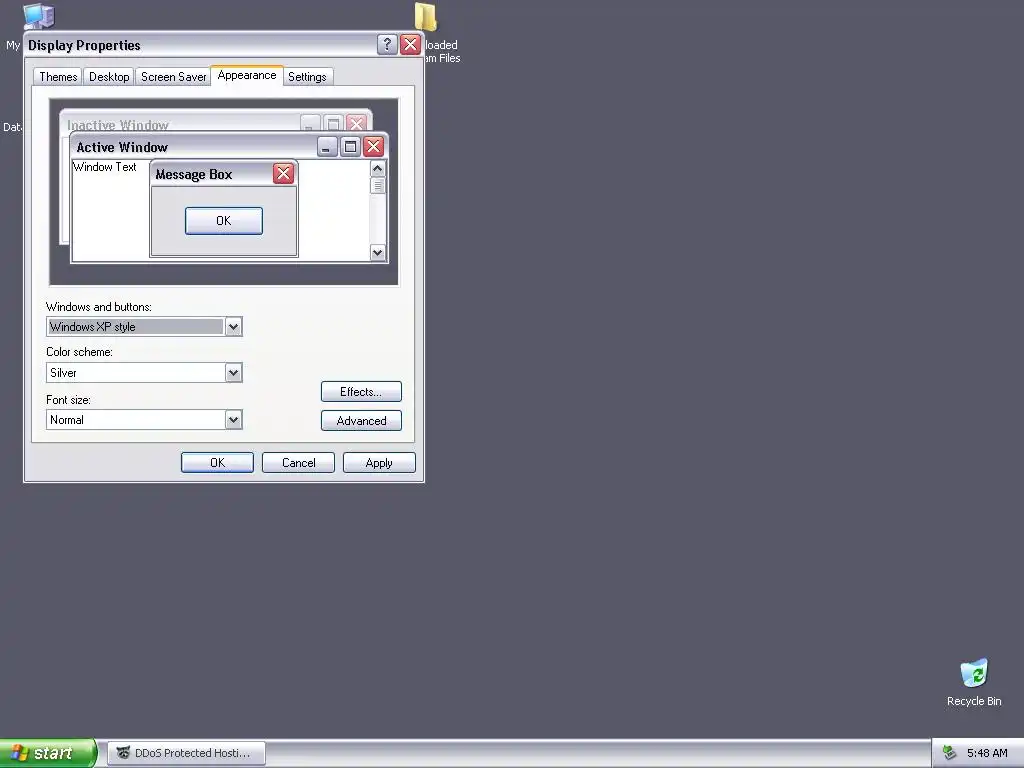The width and height of the screenshot is (1024, 768).
Task: Click the Cancel button
Action: pos(298,462)
